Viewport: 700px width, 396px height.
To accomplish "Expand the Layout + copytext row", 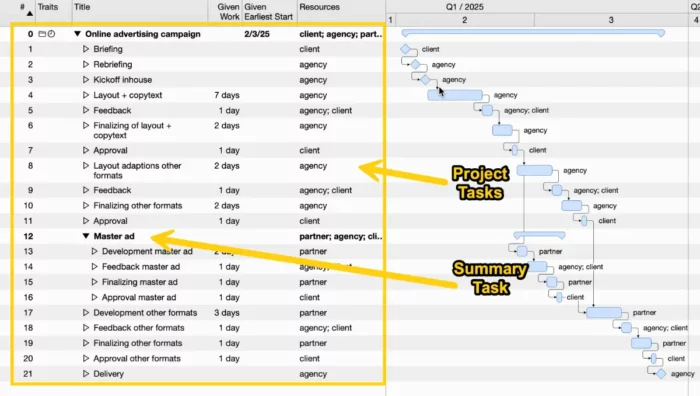I will tap(86, 95).
